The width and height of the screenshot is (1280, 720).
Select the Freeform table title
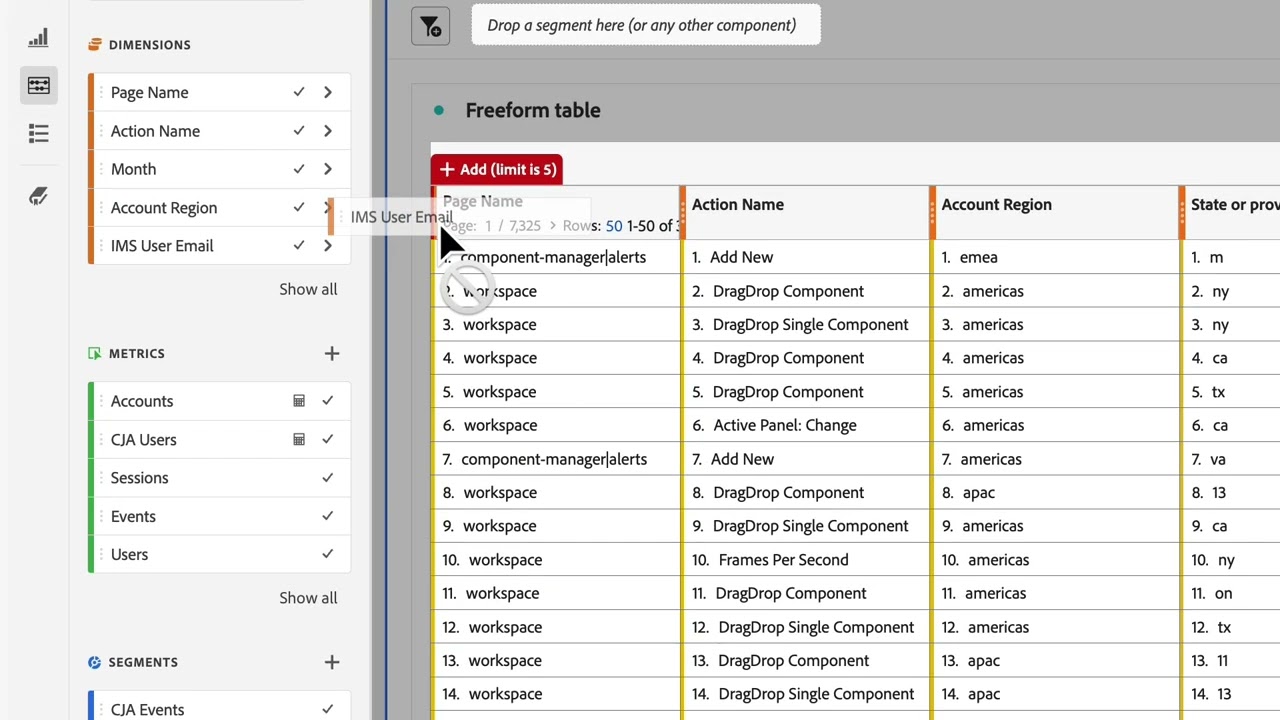pos(533,110)
